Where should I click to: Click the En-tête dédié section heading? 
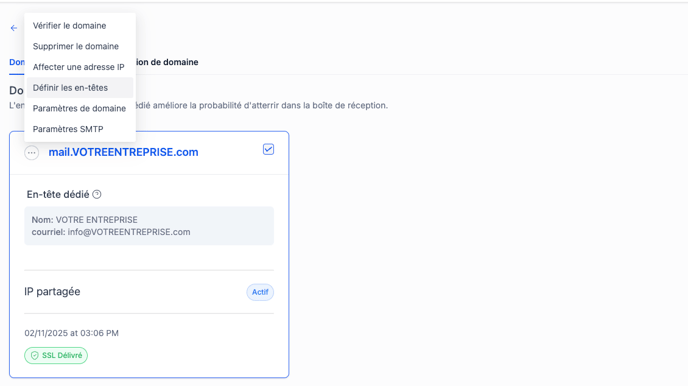(58, 194)
